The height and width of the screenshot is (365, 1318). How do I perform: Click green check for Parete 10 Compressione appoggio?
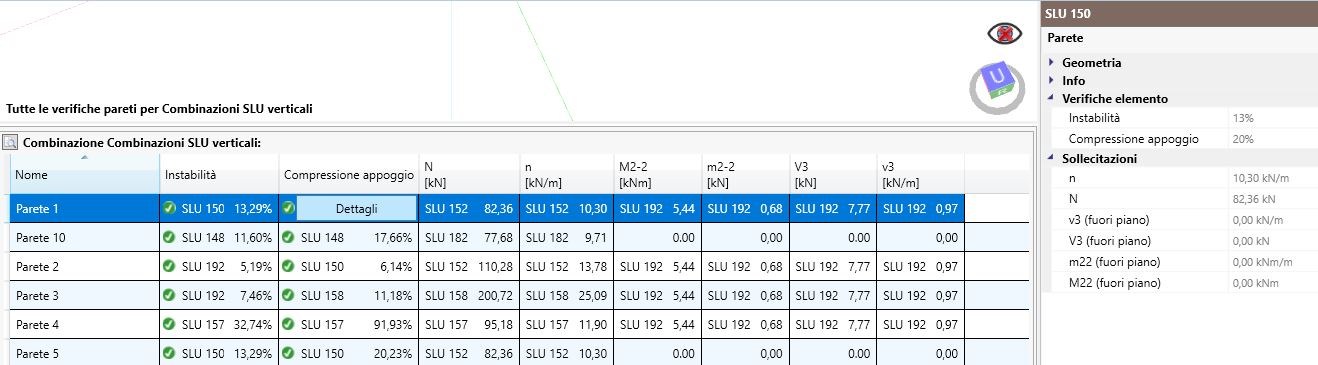point(288,237)
